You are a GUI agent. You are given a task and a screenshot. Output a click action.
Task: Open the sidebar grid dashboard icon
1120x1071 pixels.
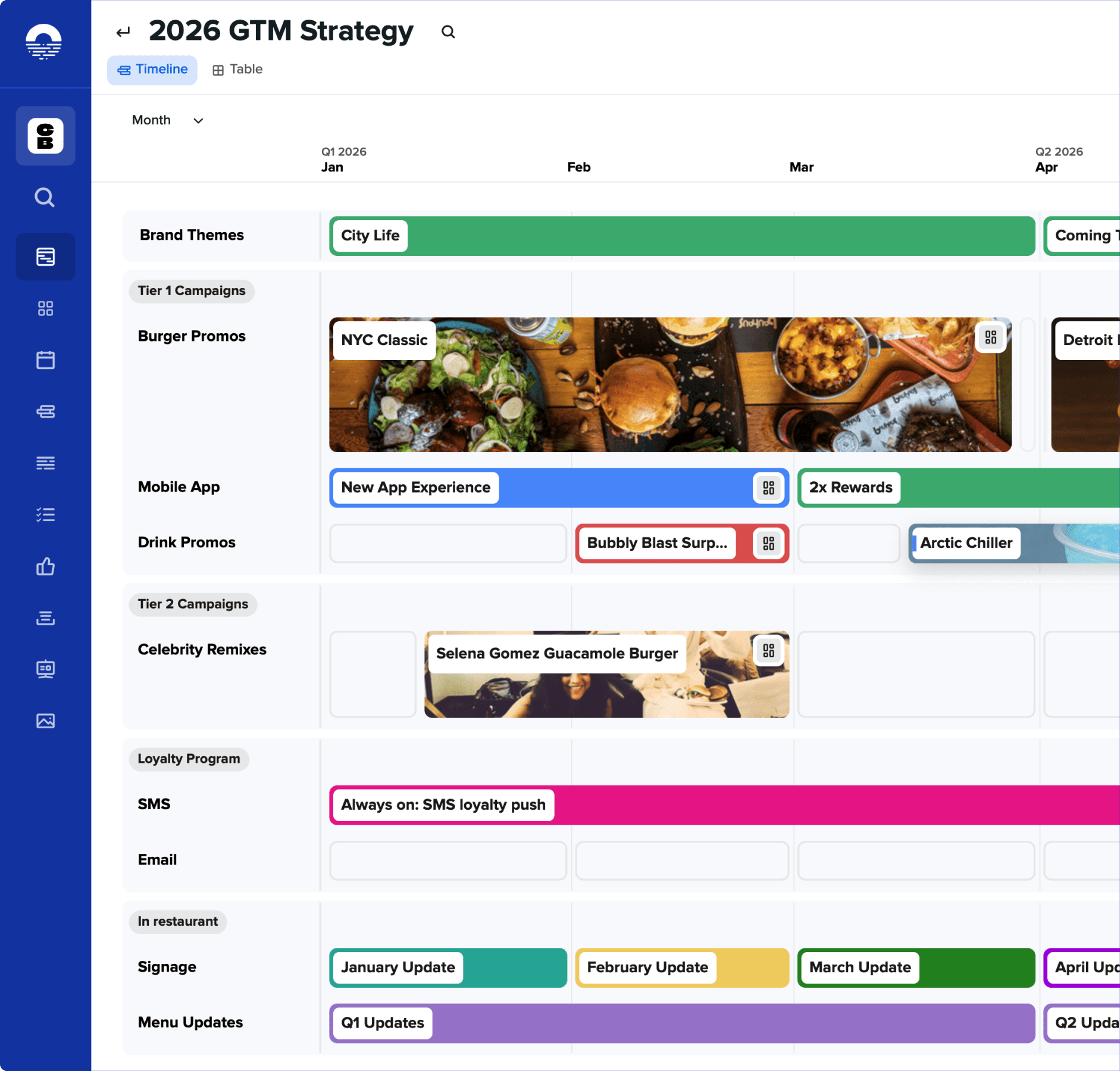coord(45,308)
